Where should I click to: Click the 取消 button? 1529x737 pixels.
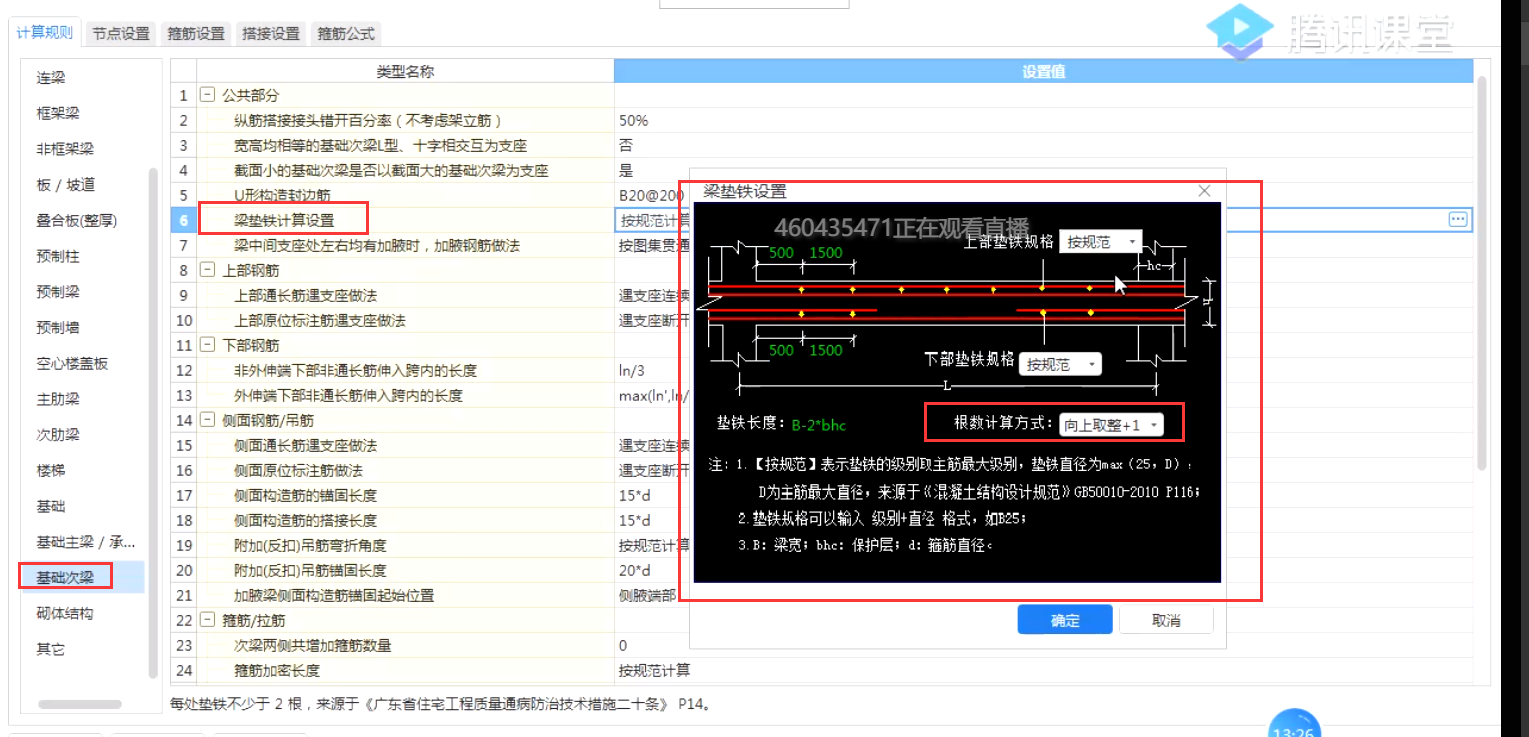tap(1165, 619)
